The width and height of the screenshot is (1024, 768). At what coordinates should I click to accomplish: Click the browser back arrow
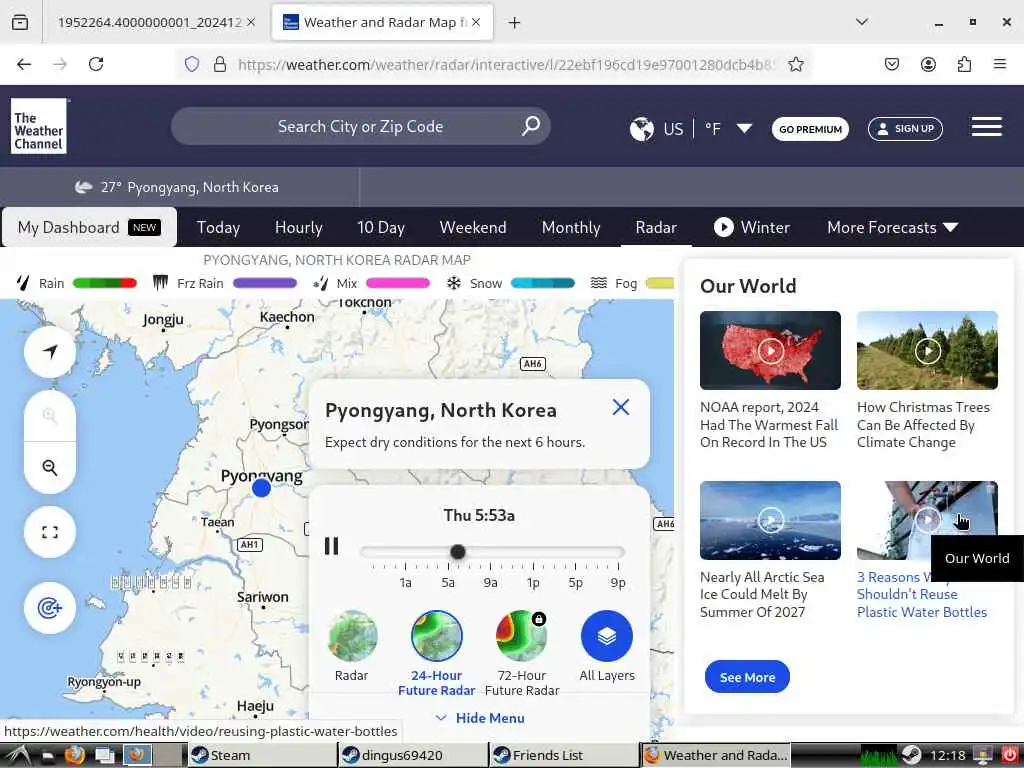(x=24, y=64)
